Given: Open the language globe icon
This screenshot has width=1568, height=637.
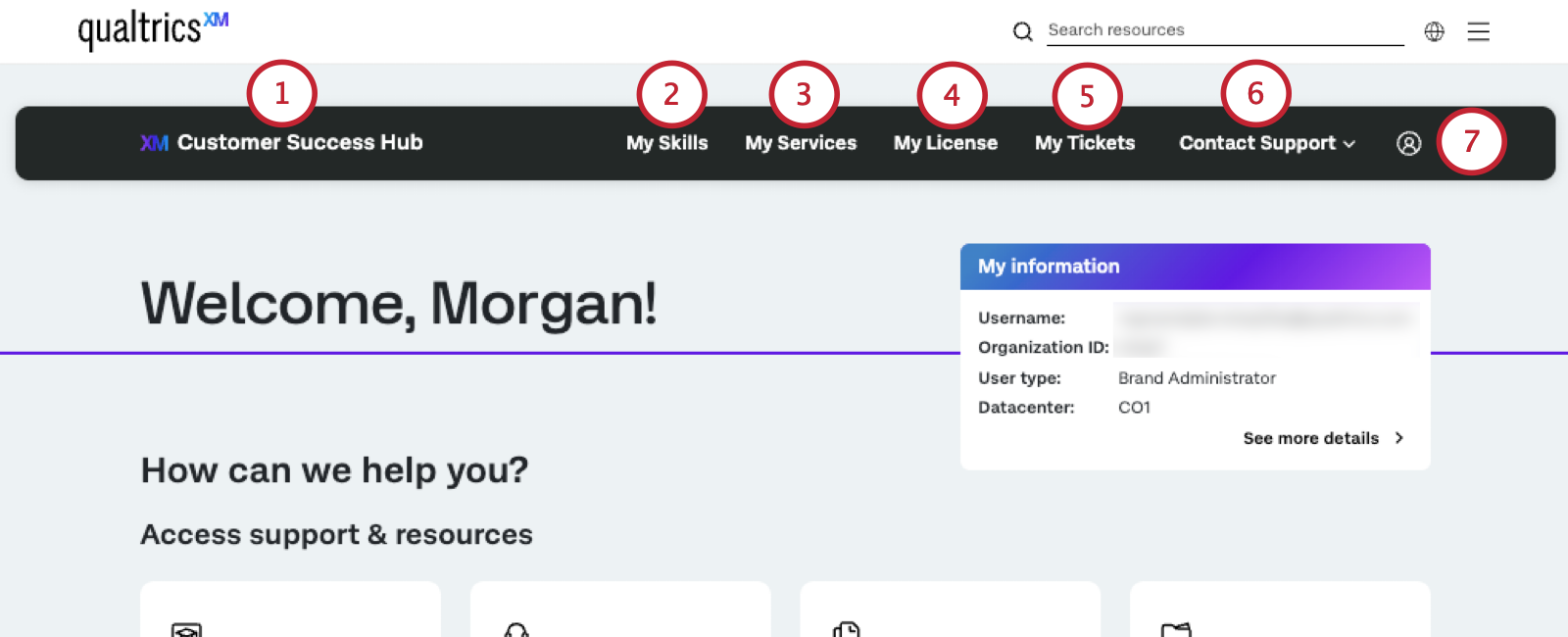Looking at the screenshot, I should [x=1434, y=31].
